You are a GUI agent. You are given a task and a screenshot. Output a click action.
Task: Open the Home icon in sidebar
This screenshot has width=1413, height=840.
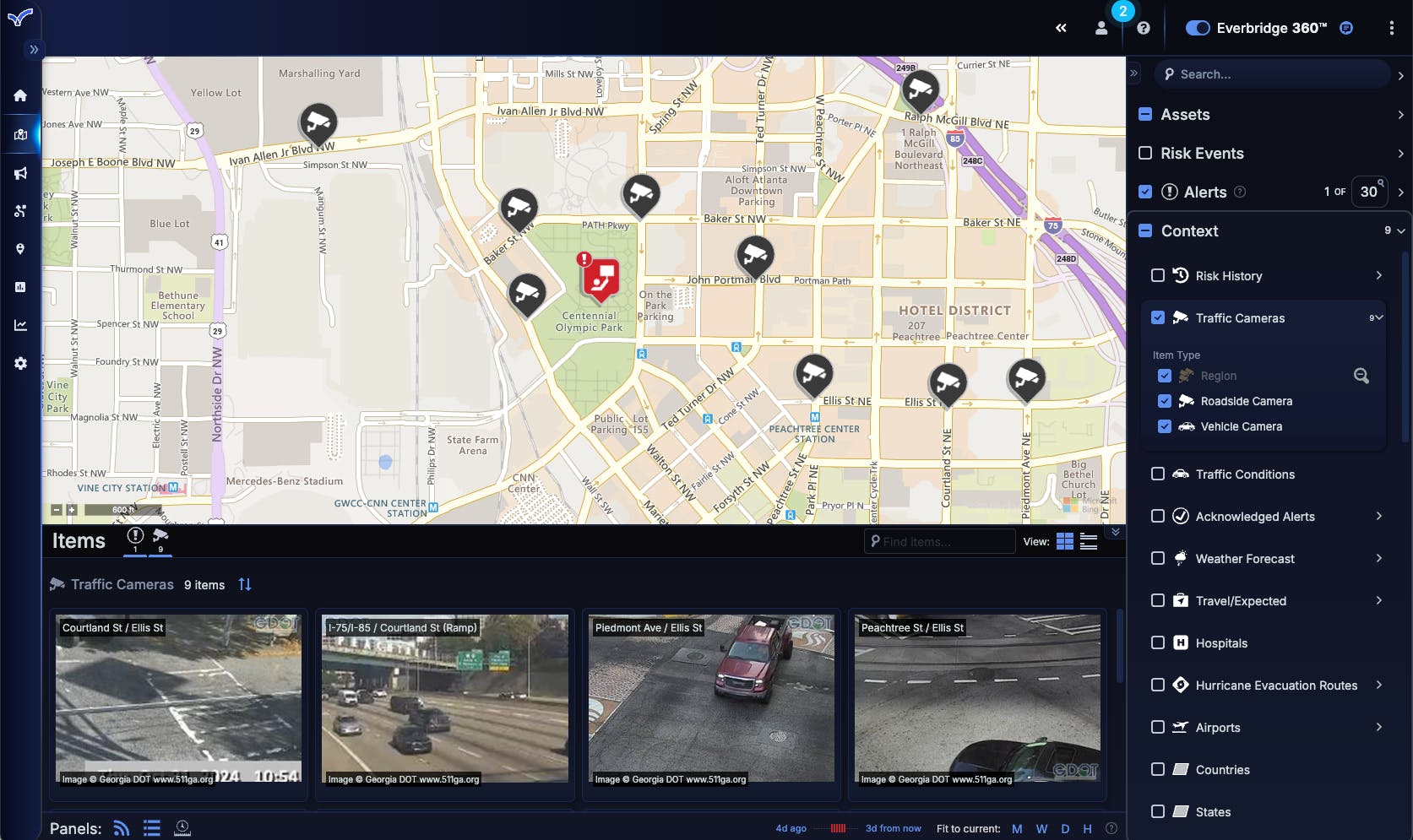click(x=19, y=95)
